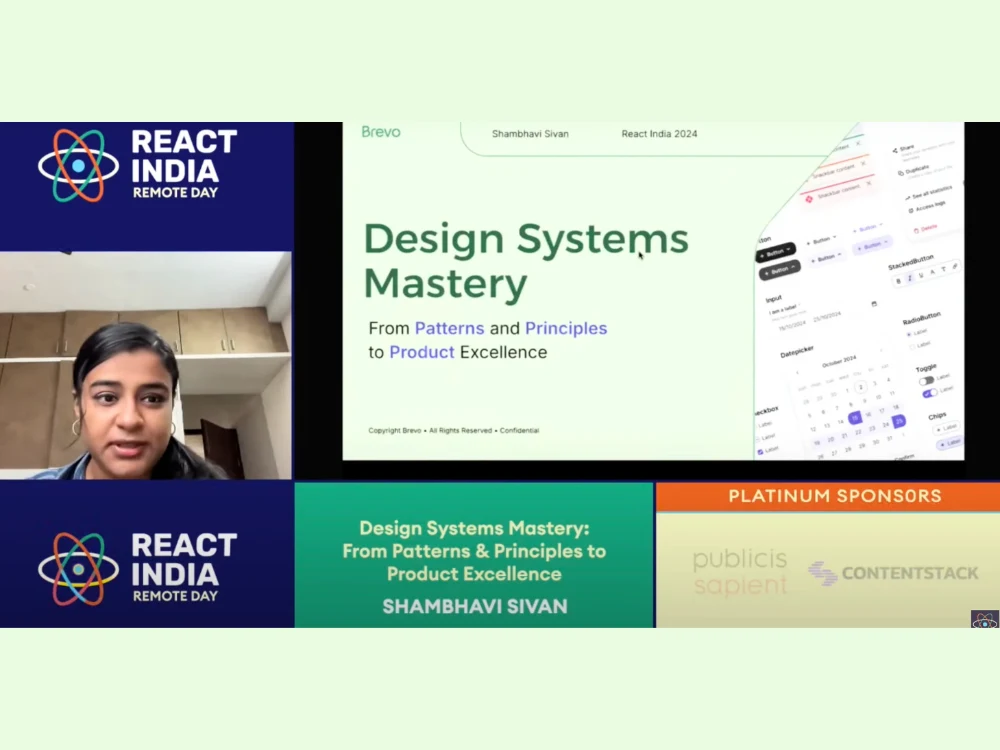The height and width of the screenshot is (750, 1000).
Task: Click the previous-month arrow on the Datepicker
Action: click(797, 372)
